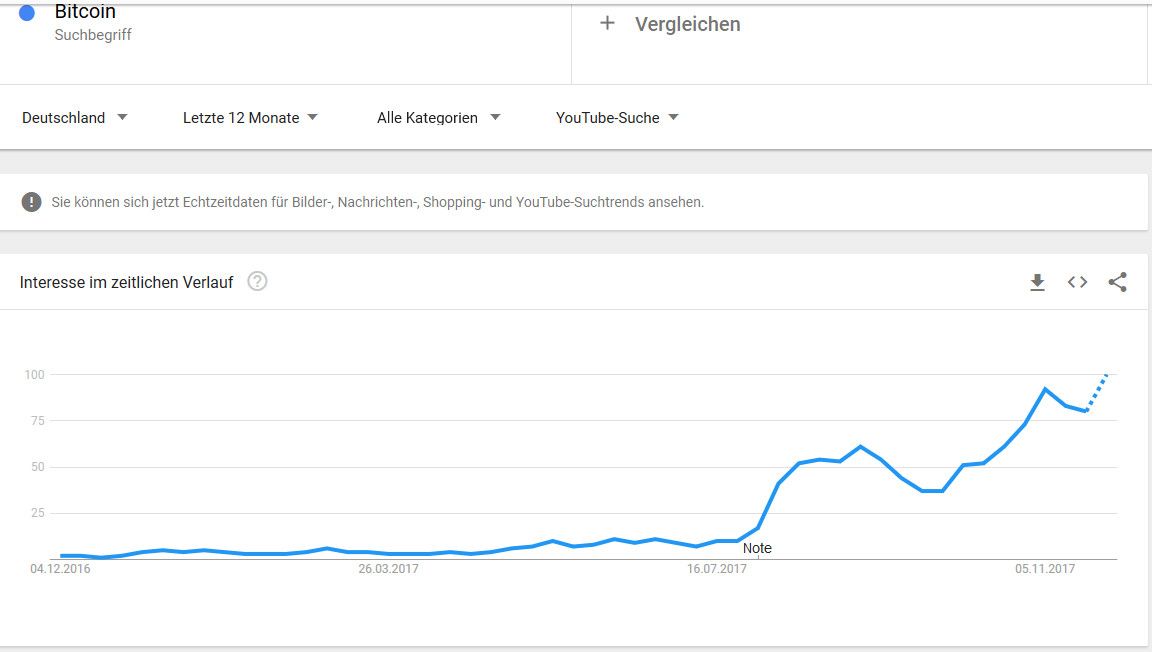The width and height of the screenshot is (1152, 652).
Task: Share the interest over time chart
Action: (1117, 282)
